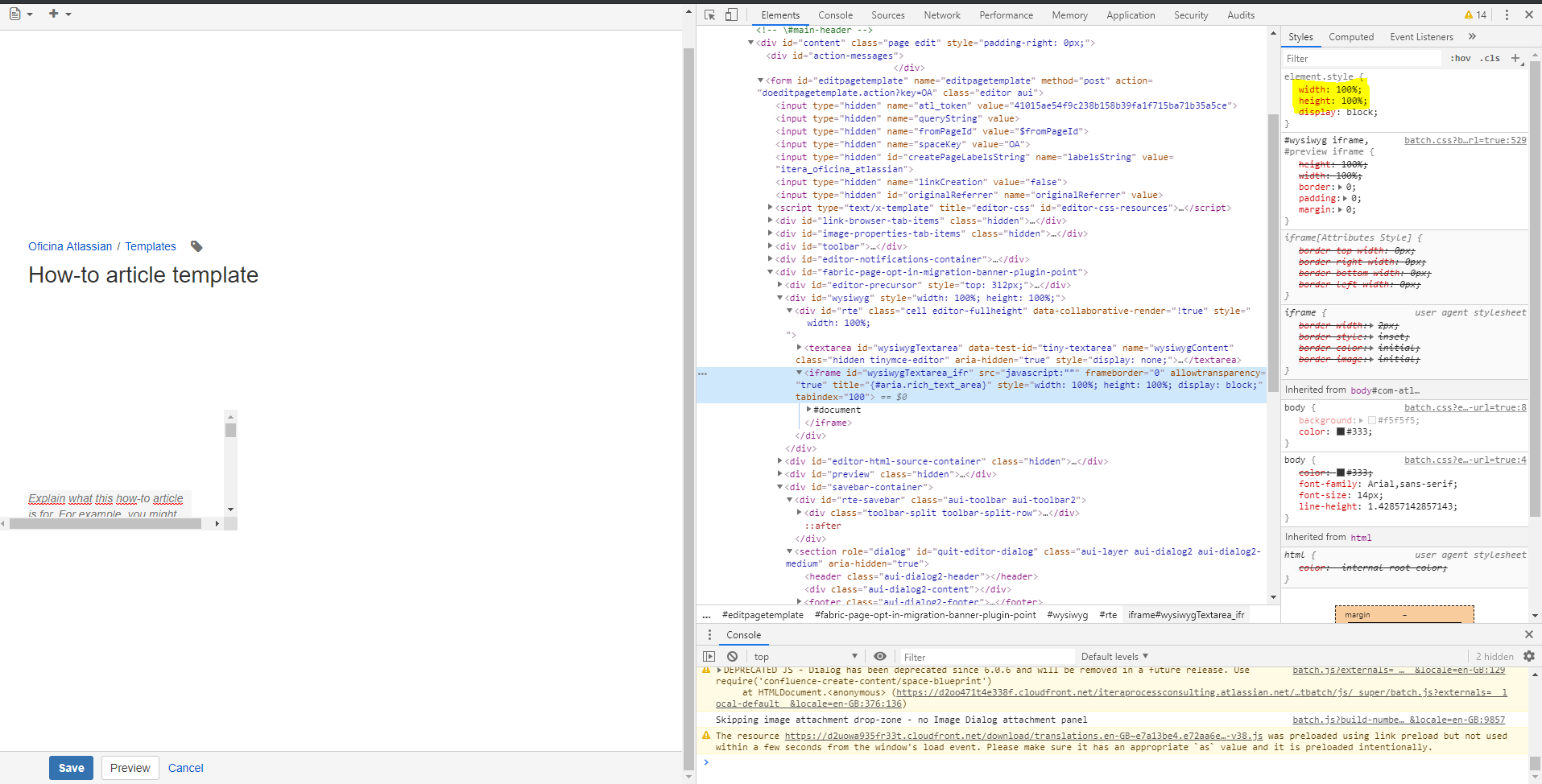Click the Save button
This screenshot has width=1542, height=784.
[71, 768]
